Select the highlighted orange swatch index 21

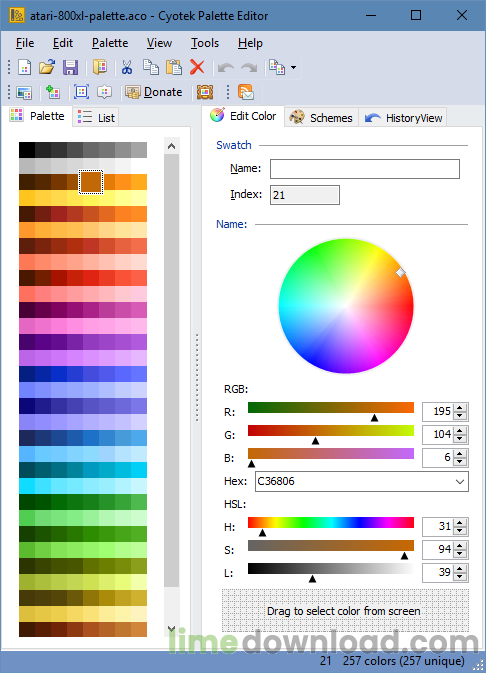(x=91, y=182)
